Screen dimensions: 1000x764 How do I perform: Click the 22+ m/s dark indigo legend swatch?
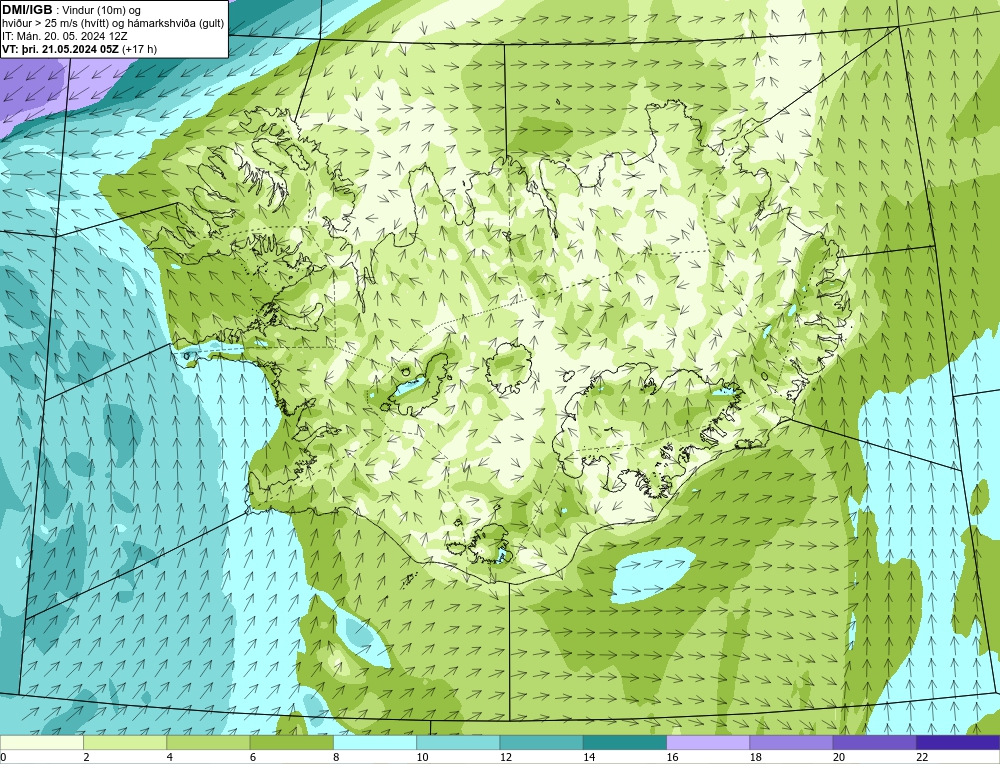958,742
